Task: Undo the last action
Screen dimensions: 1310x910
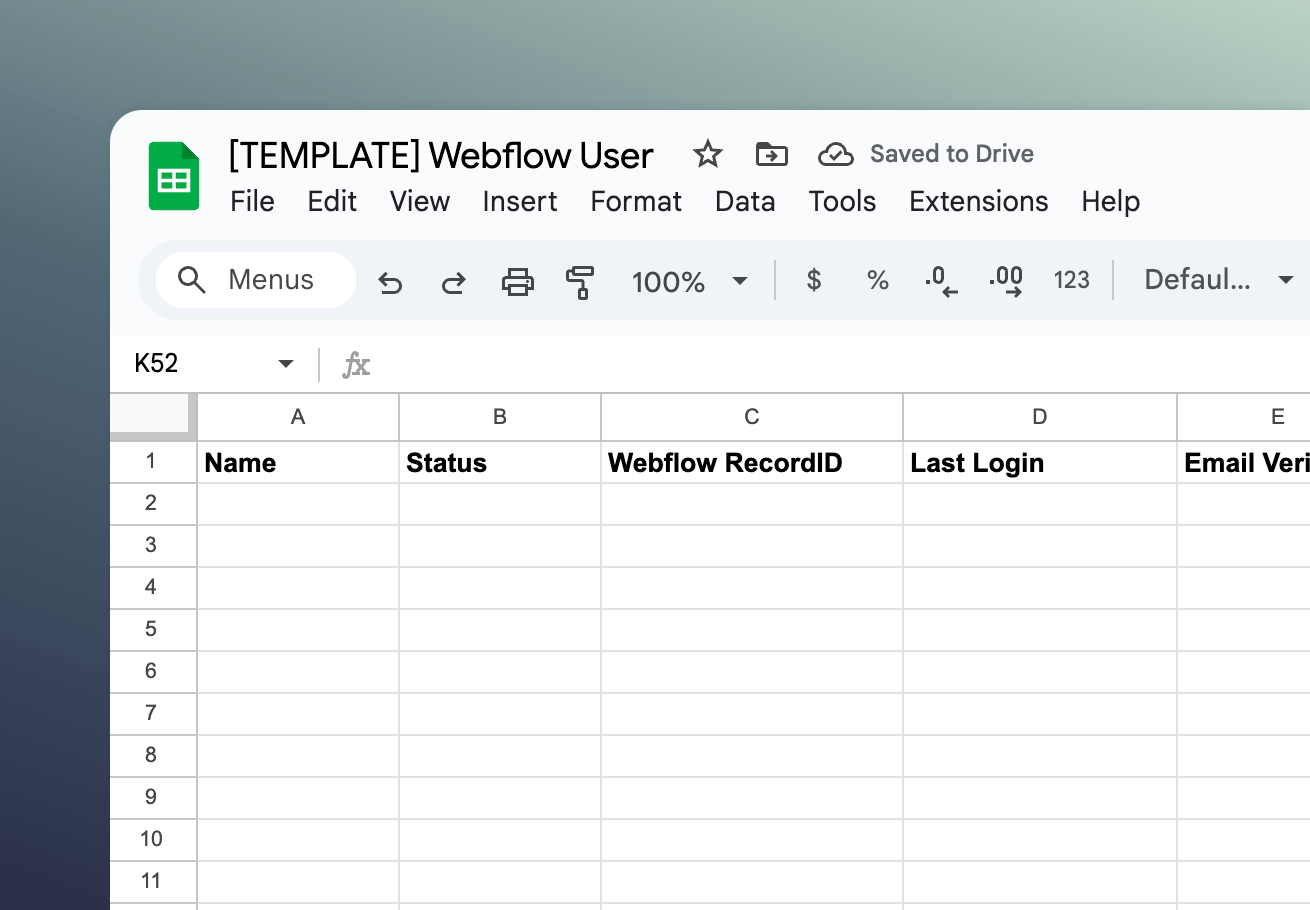Action: coord(390,282)
